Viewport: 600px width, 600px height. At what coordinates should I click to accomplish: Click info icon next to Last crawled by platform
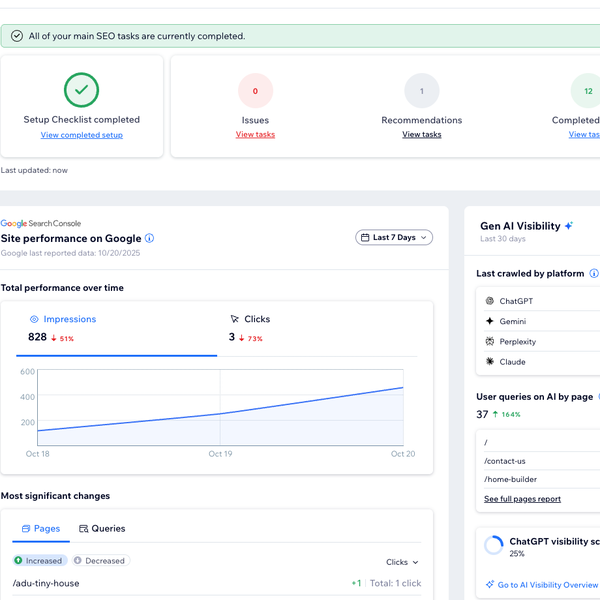(593, 273)
